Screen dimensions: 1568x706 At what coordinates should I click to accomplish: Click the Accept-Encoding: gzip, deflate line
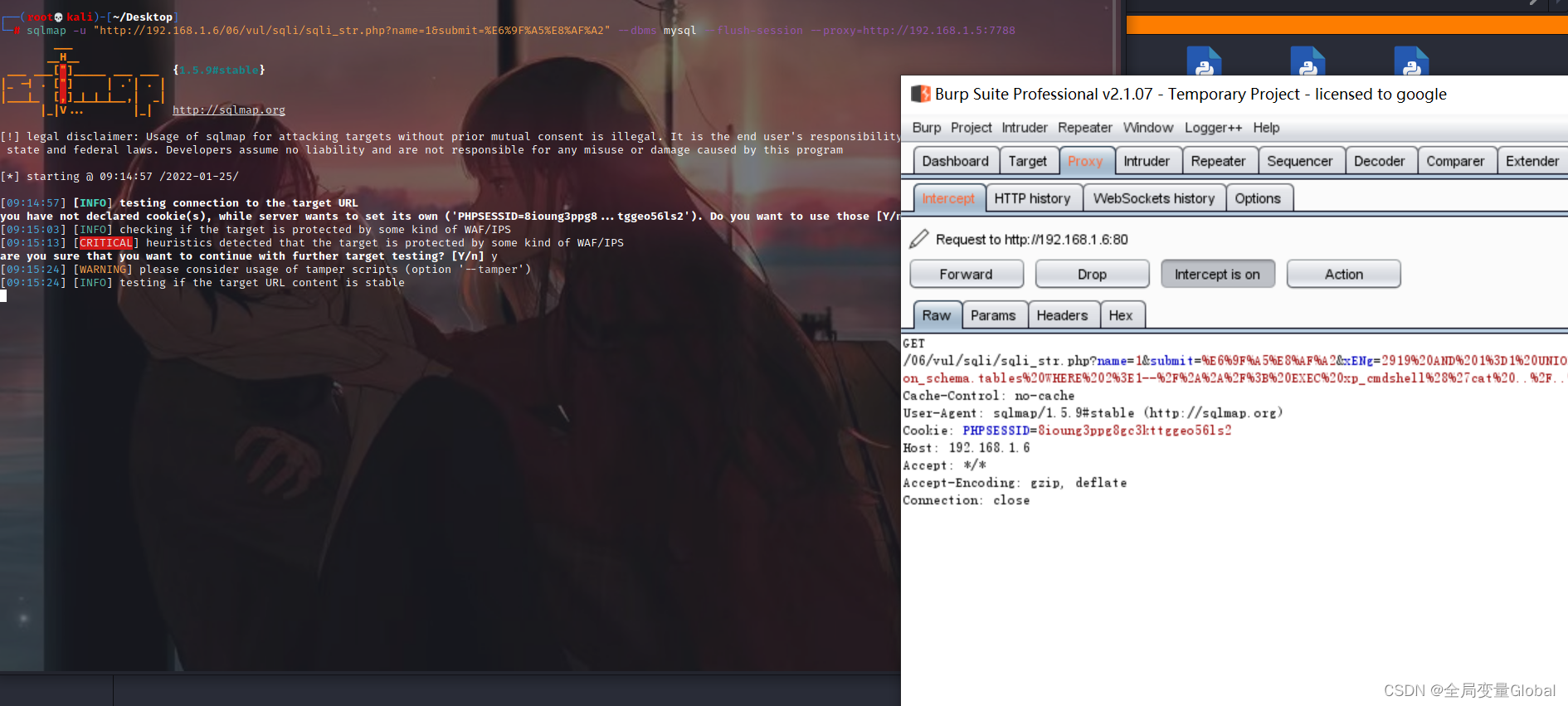pyautogui.click(x=1015, y=483)
